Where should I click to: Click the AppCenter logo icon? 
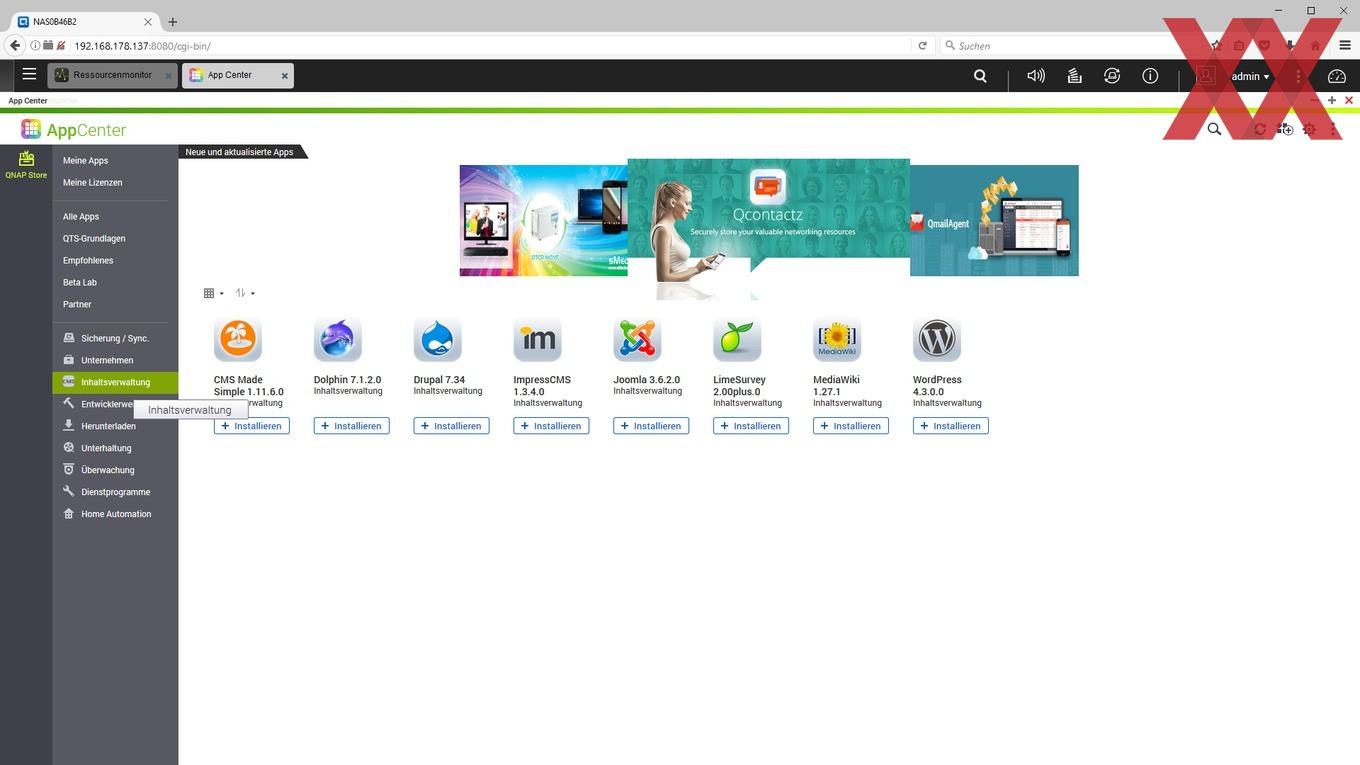click(31, 129)
